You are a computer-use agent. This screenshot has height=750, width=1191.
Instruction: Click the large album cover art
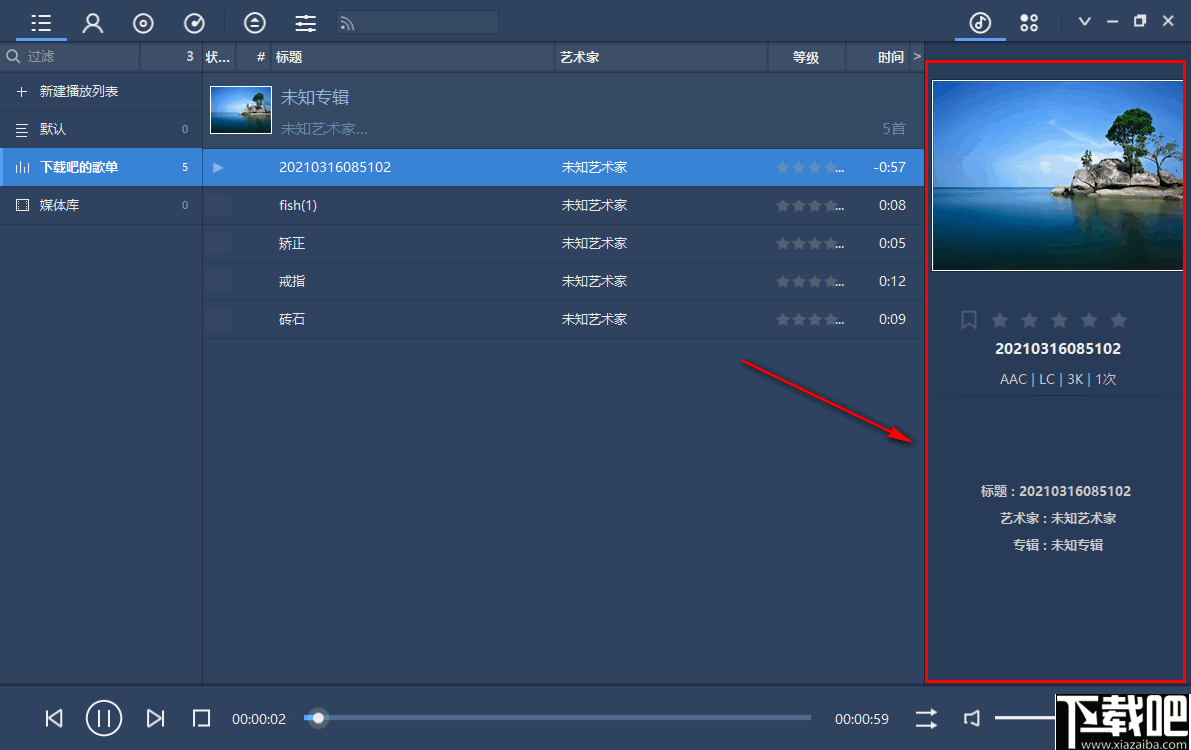(1057, 176)
